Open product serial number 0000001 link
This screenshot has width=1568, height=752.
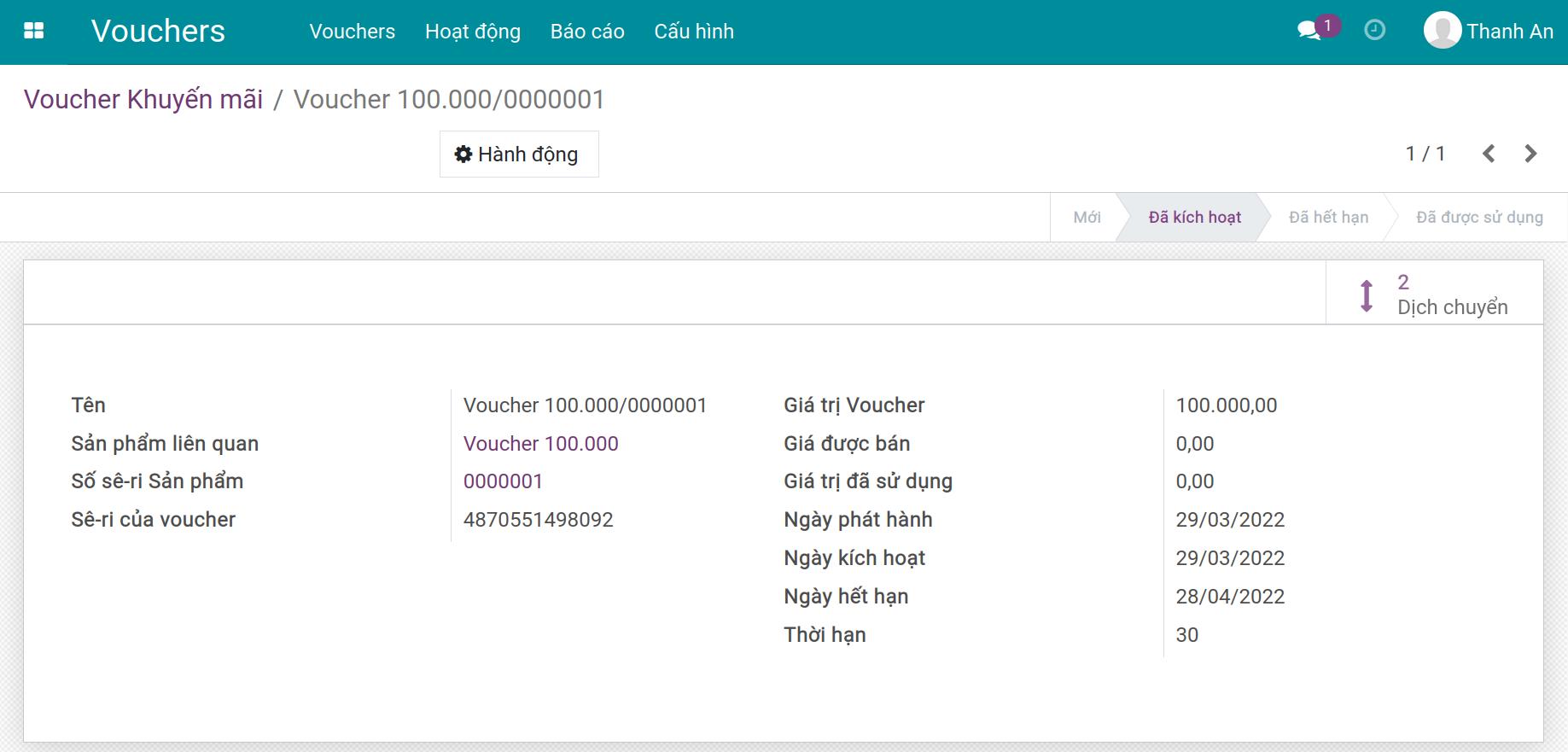click(503, 481)
